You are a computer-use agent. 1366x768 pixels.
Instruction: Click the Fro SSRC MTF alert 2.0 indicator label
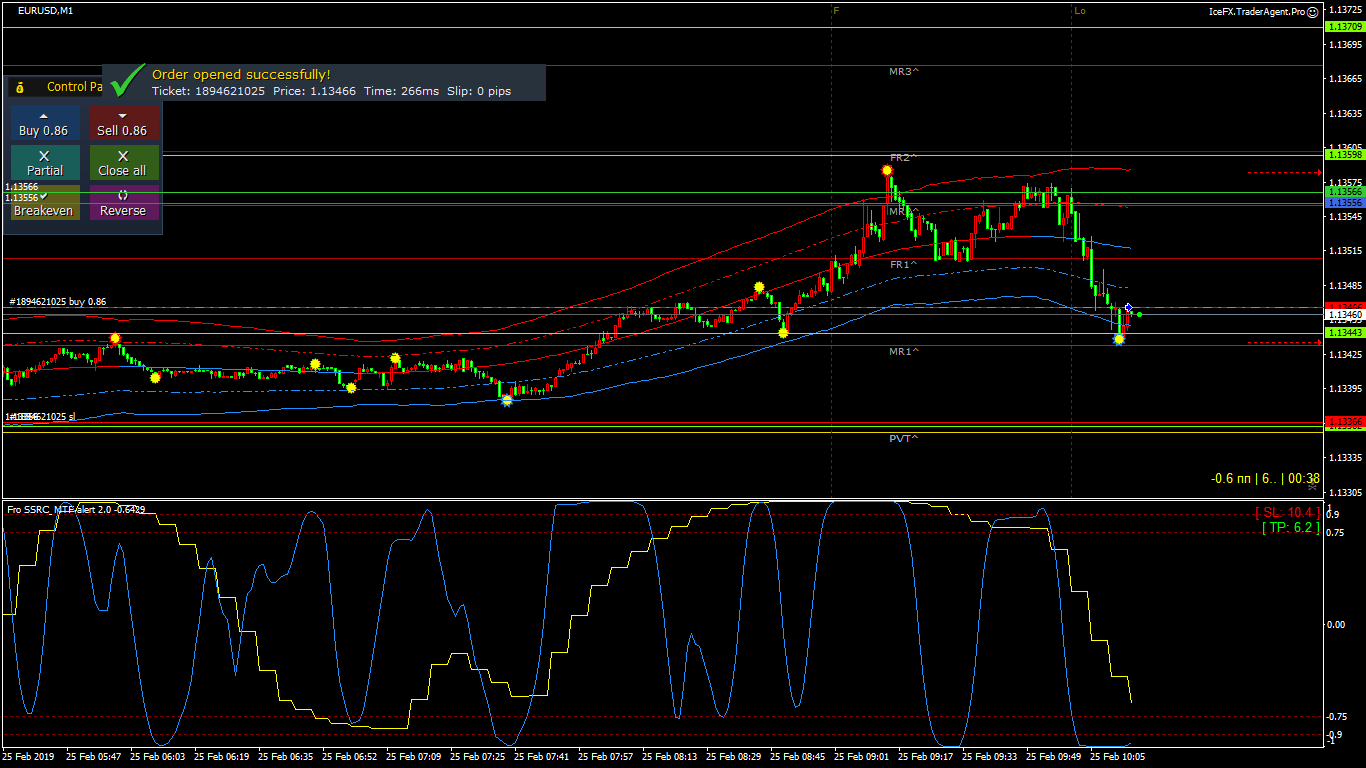coord(76,510)
